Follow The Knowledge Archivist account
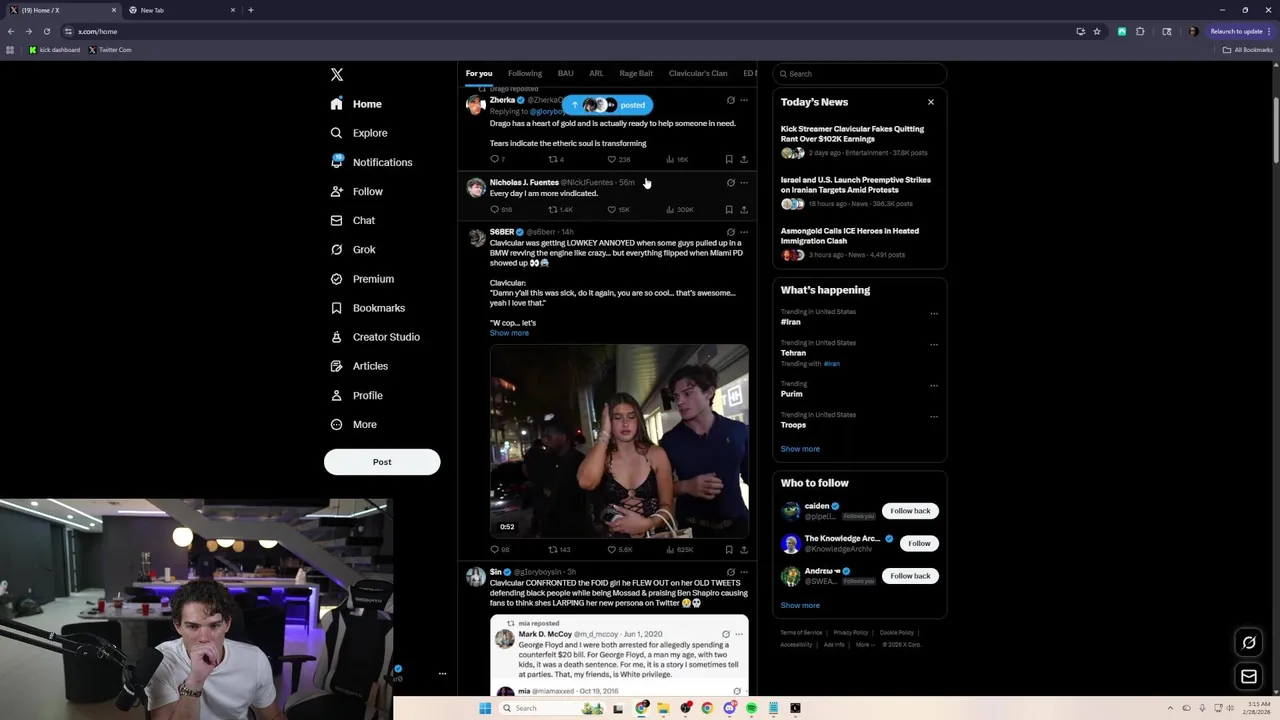This screenshot has width=1280, height=720. tap(919, 543)
